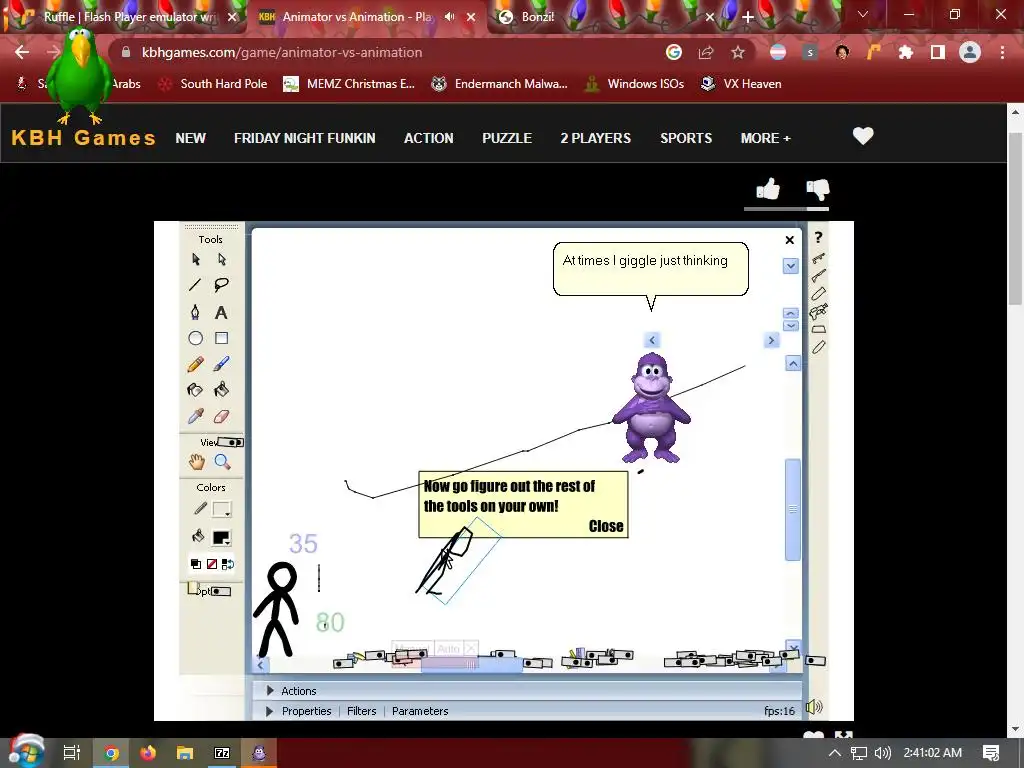This screenshot has height=768, width=1024.
Task: Close the canvas with the black X
Action: click(790, 240)
